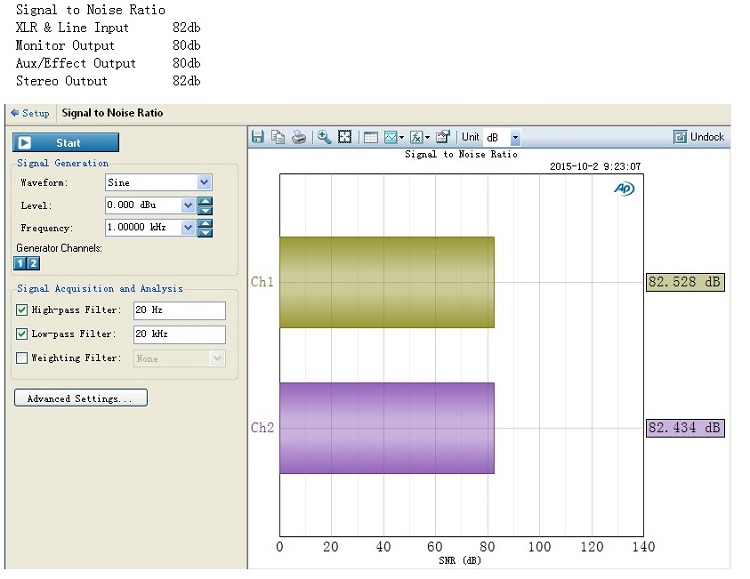Undock the graph panel
The height and width of the screenshot is (579, 750).
(x=698, y=137)
